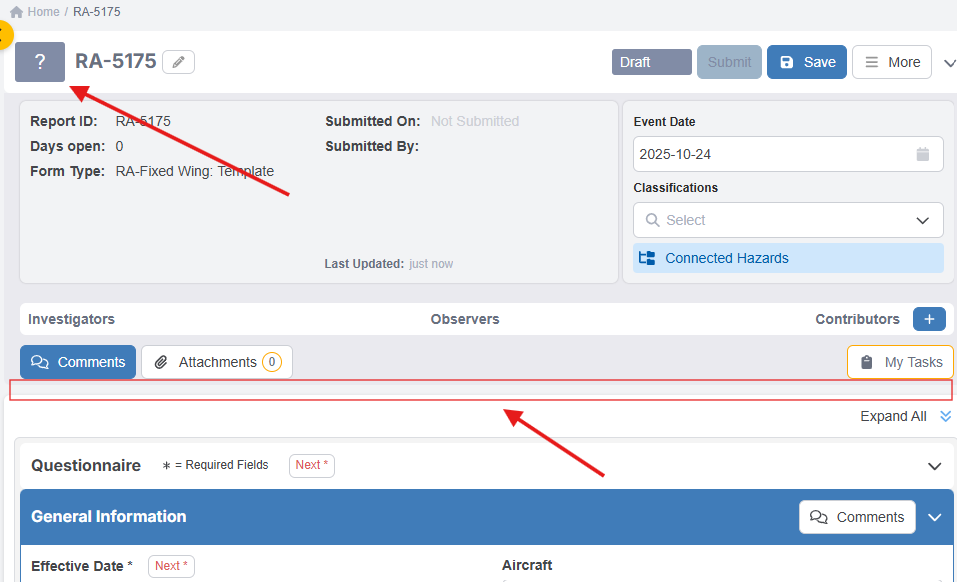Click the Event Date input field

pos(770,155)
